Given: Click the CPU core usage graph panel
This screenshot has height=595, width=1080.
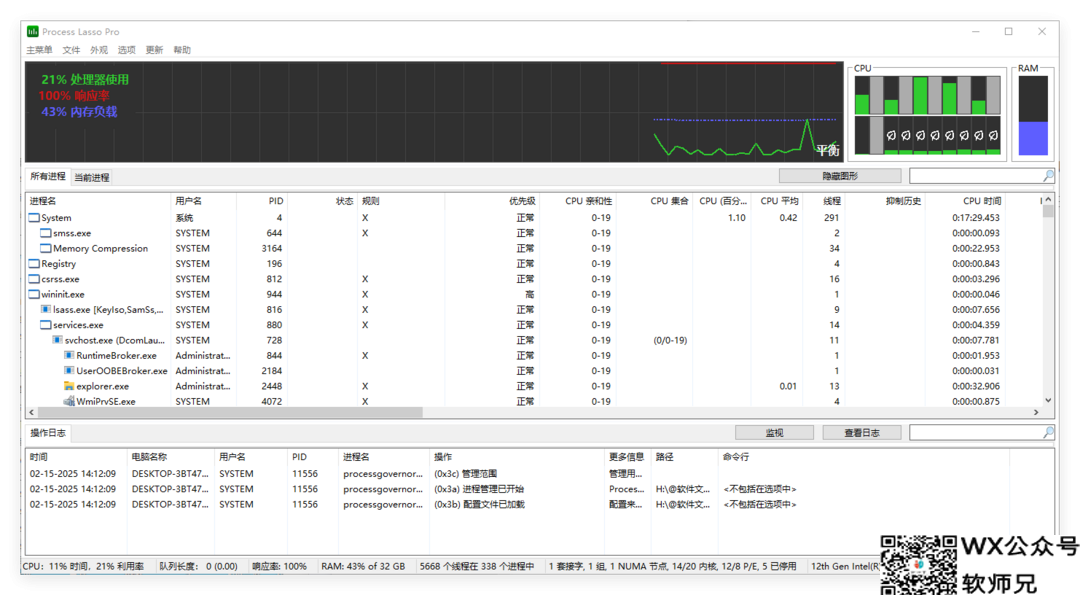Looking at the screenshot, I should click(x=927, y=115).
